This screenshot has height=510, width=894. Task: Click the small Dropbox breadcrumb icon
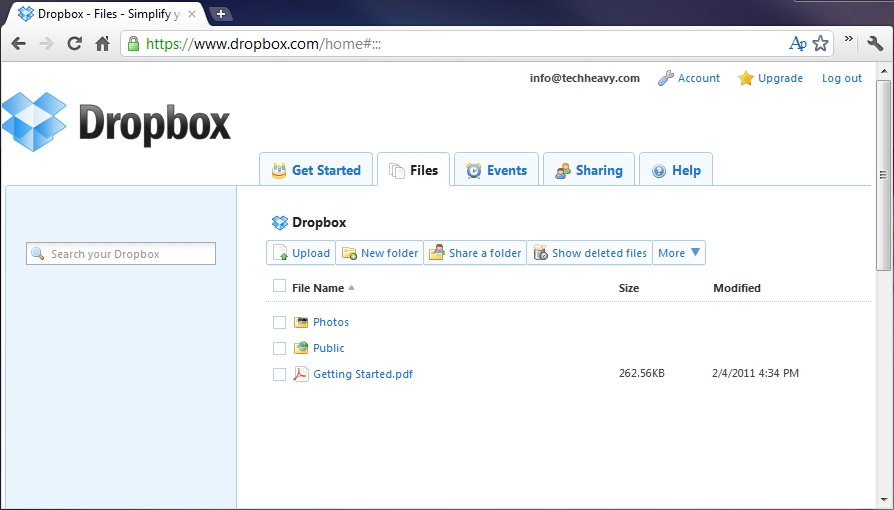click(279, 222)
